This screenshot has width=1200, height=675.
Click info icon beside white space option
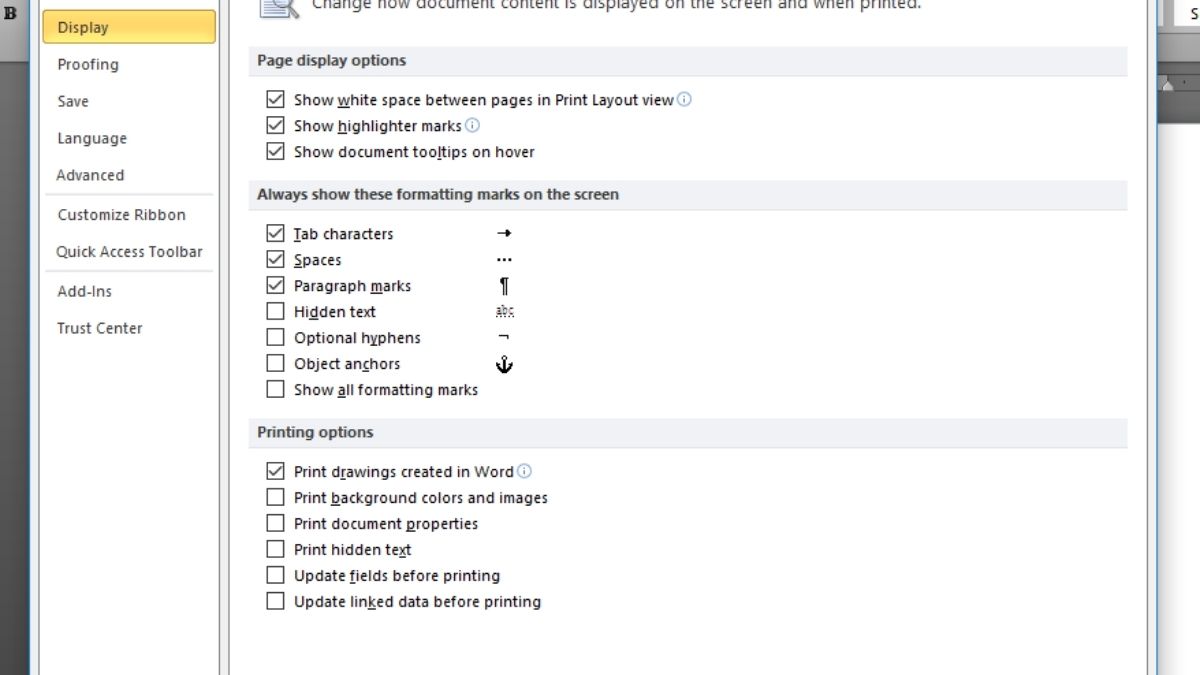click(684, 99)
